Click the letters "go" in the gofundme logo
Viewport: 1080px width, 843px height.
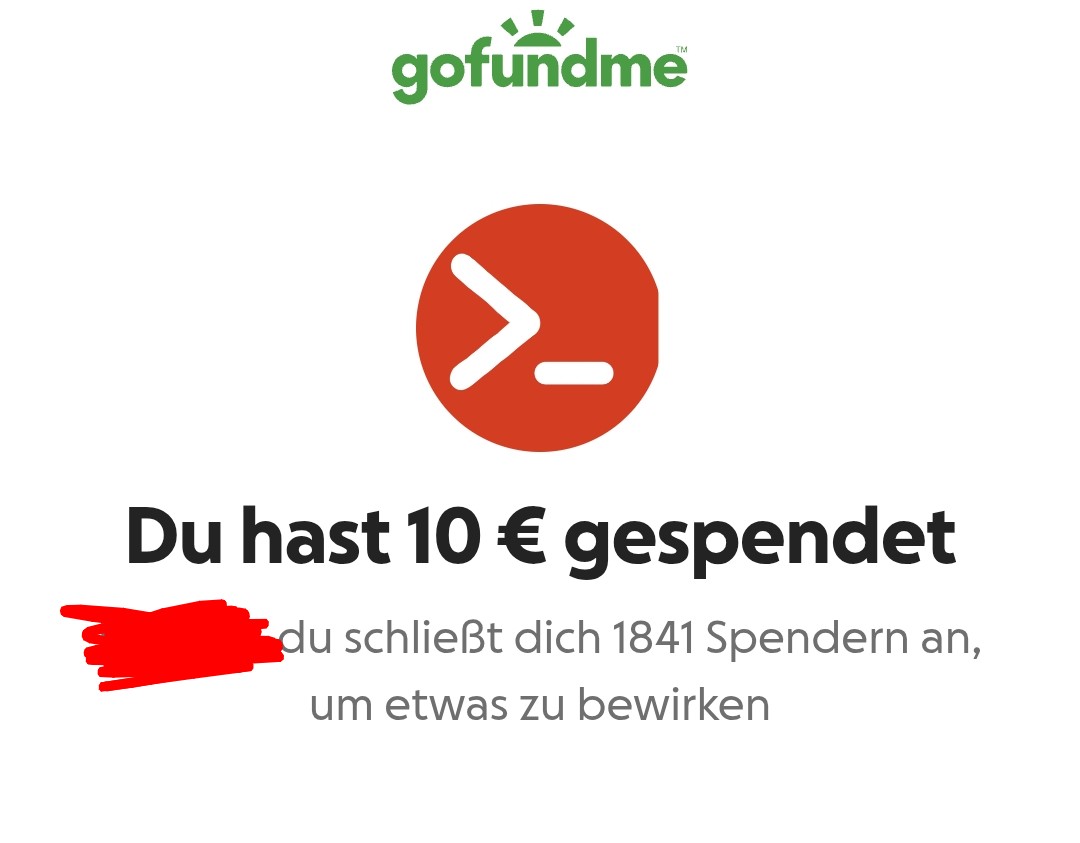tap(431, 75)
